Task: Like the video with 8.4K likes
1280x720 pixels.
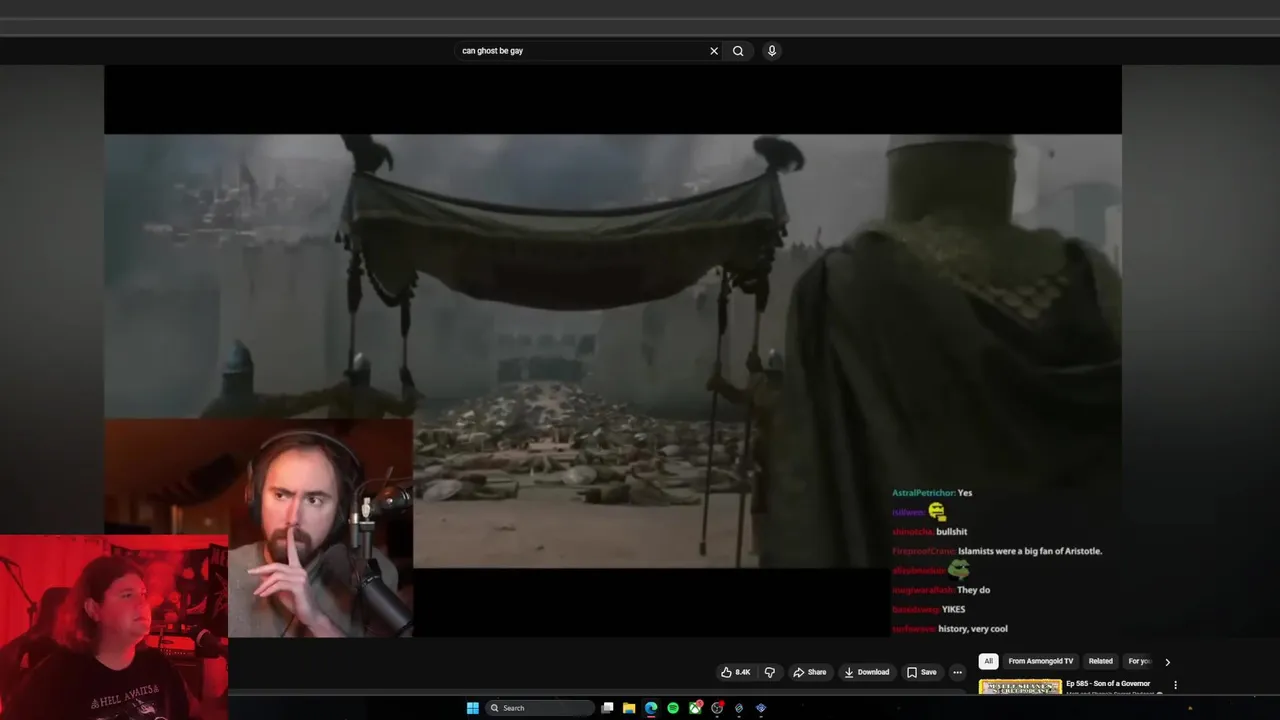Action: pyautogui.click(x=736, y=672)
